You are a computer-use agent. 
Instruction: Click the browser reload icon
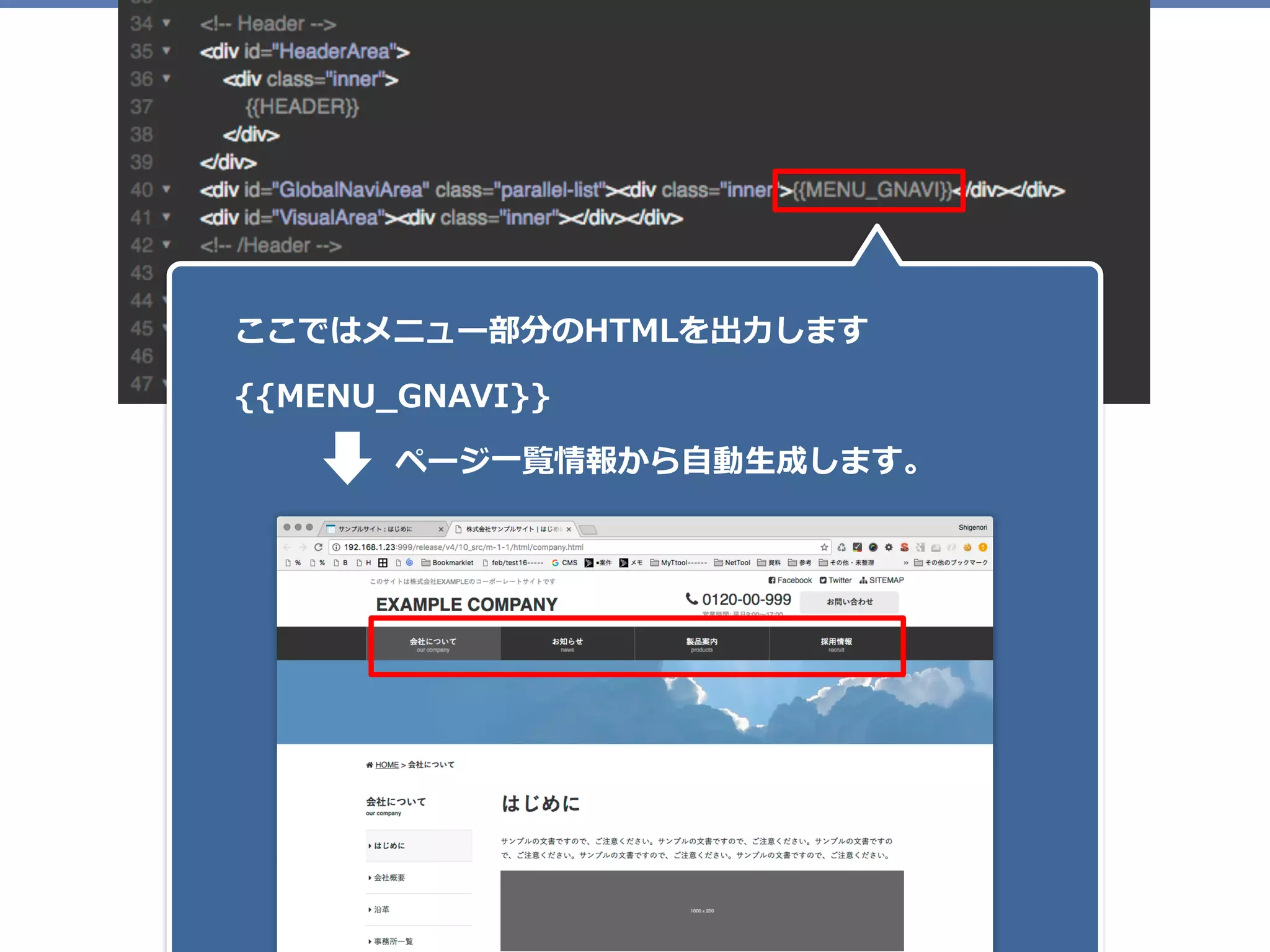pyautogui.click(x=318, y=547)
